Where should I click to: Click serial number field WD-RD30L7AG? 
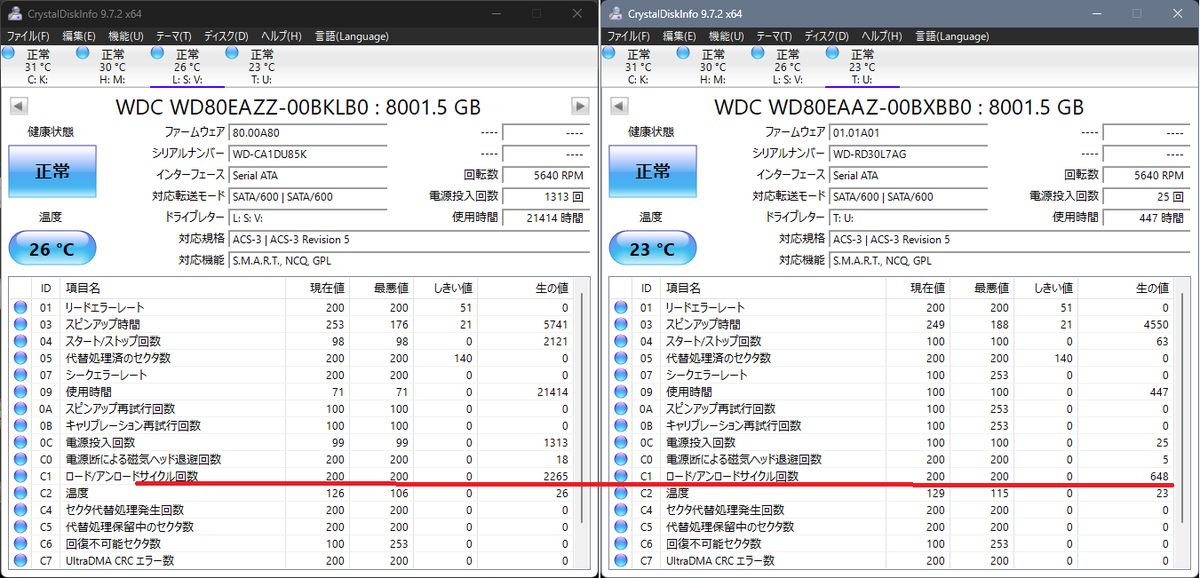point(908,154)
